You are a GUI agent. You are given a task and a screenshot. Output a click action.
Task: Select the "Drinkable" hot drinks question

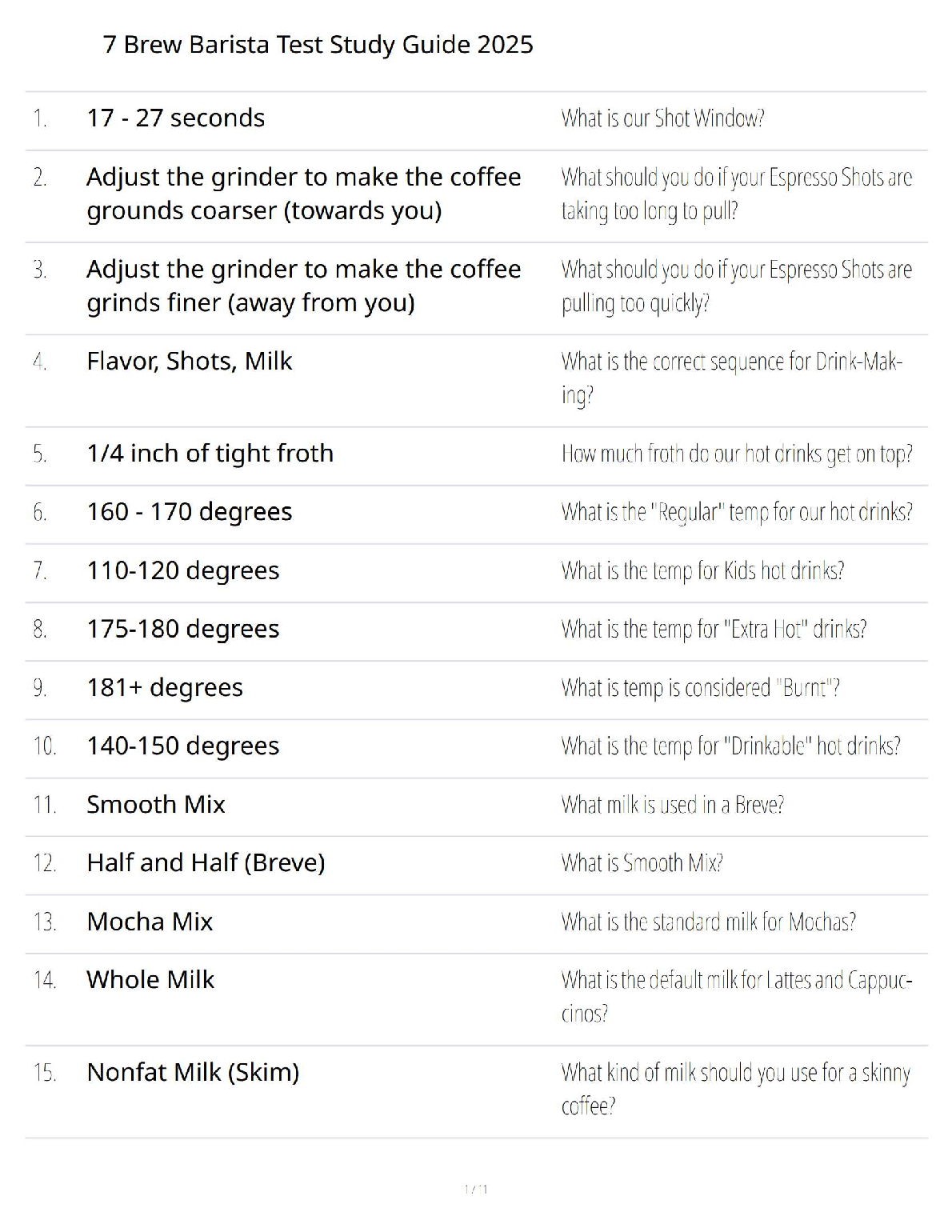(x=730, y=746)
